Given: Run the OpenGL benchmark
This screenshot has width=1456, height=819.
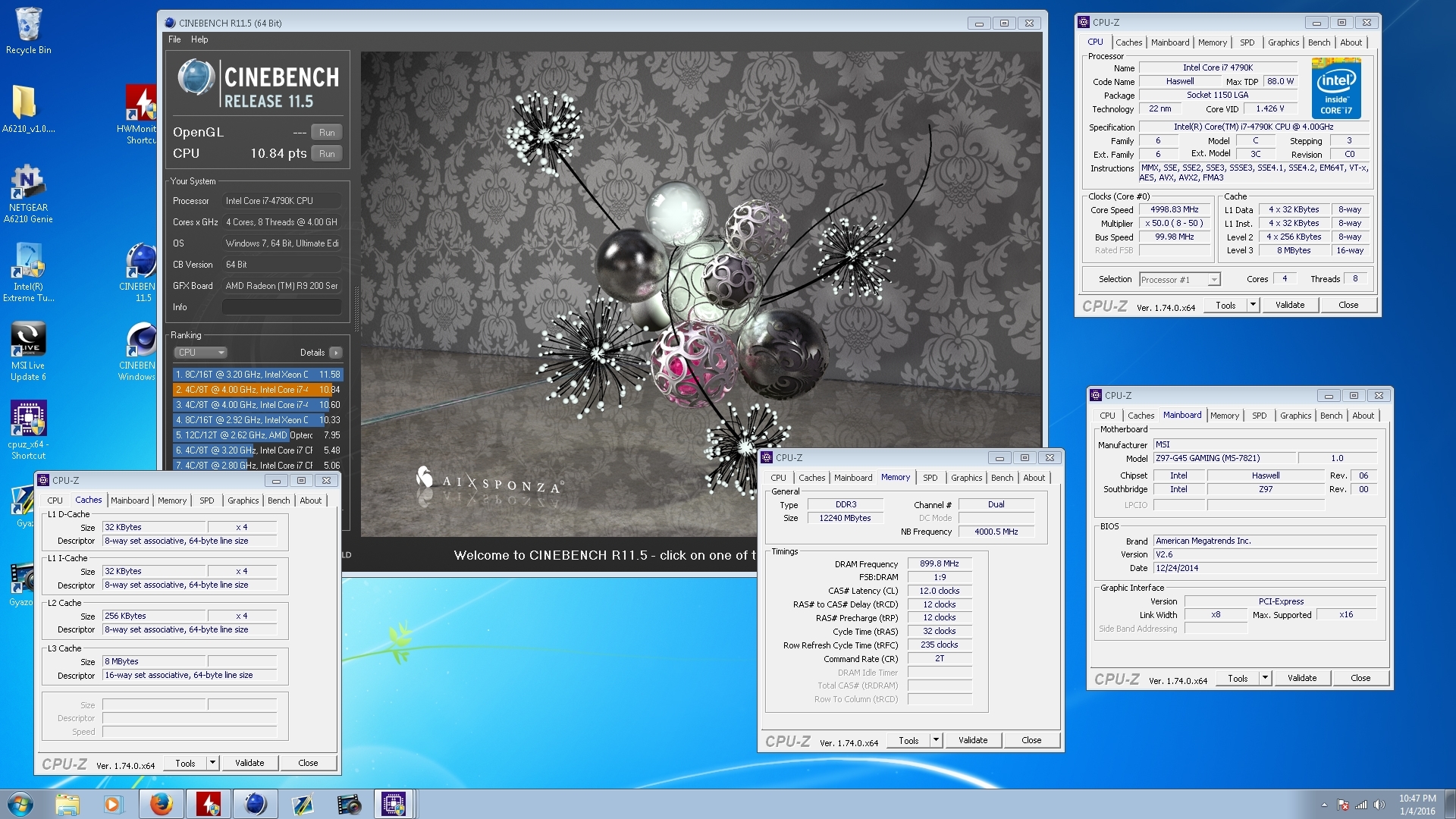Looking at the screenshot, I should [x=327, y=133].
